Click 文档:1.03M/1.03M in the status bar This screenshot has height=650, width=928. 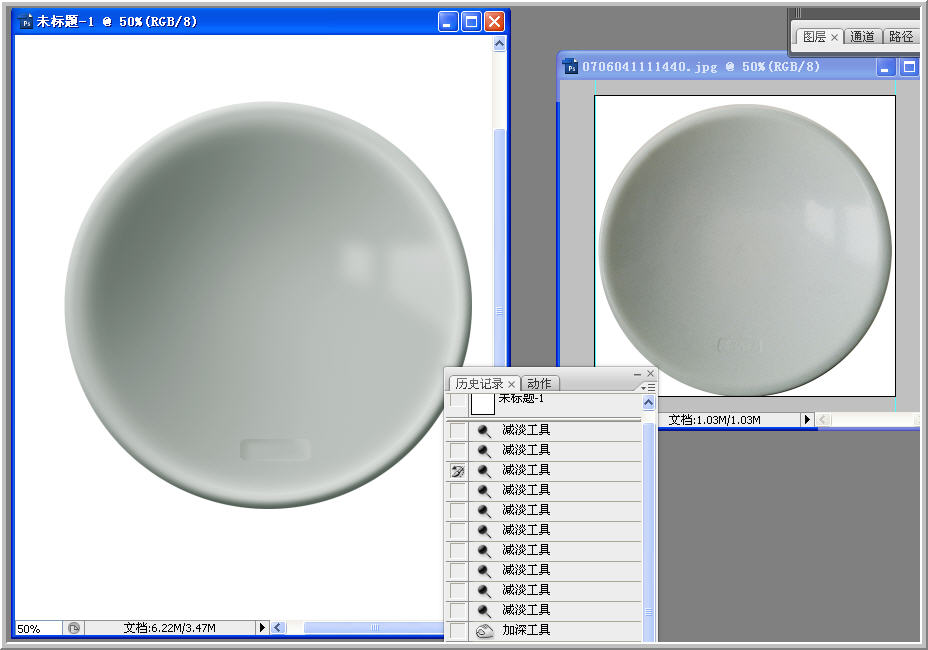[714, 420]
